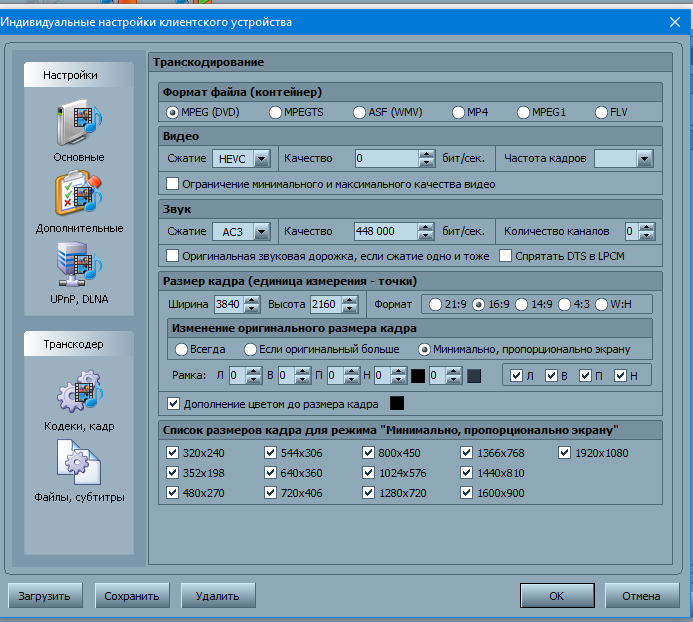693x622 pixels.
Task: Switch to the Транскодер sidebar section
Action: tap(72, 345)
